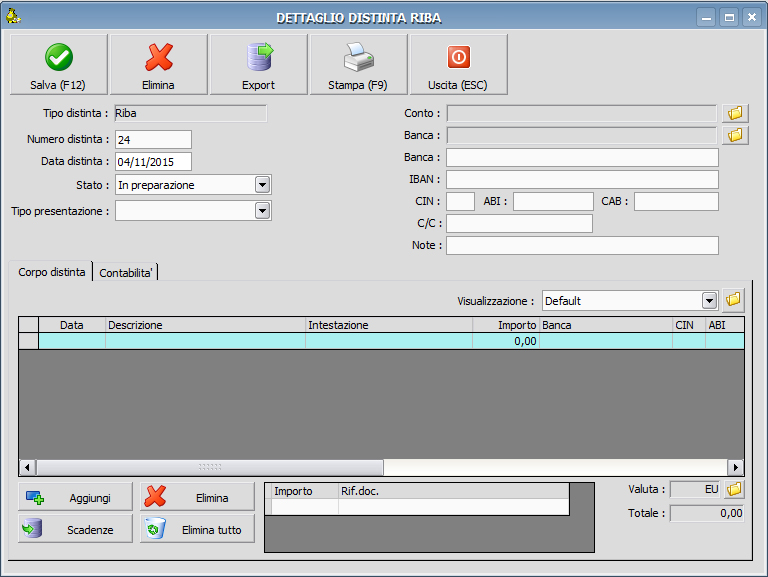This screenshot has height=577, width=768.
Task: Click the Banca column header in grid
Action: [606, 325]
